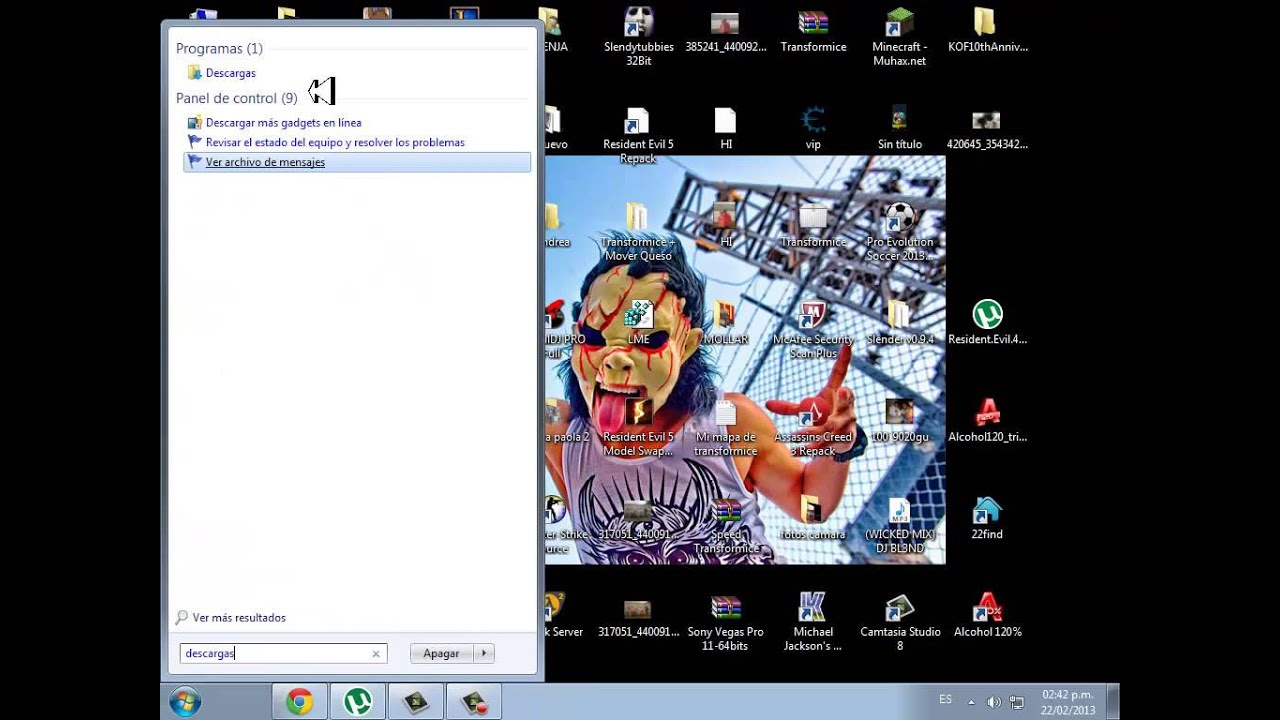Select the top-row Transformice archive icon
The width and height of the screenshot is (1280, 720).
tap(813, 30)
